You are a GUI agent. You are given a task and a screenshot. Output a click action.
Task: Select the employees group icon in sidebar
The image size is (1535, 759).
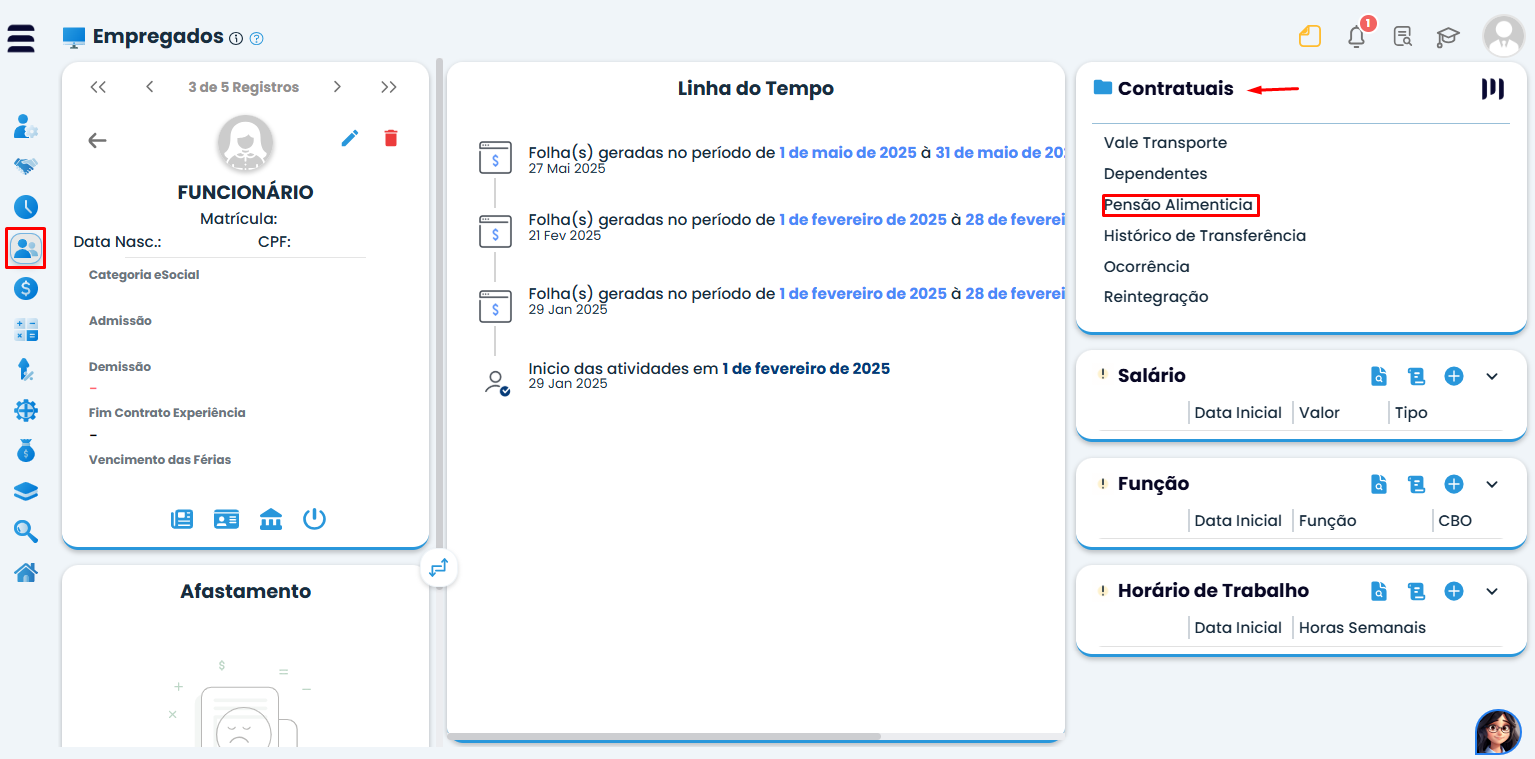point(26,248)
